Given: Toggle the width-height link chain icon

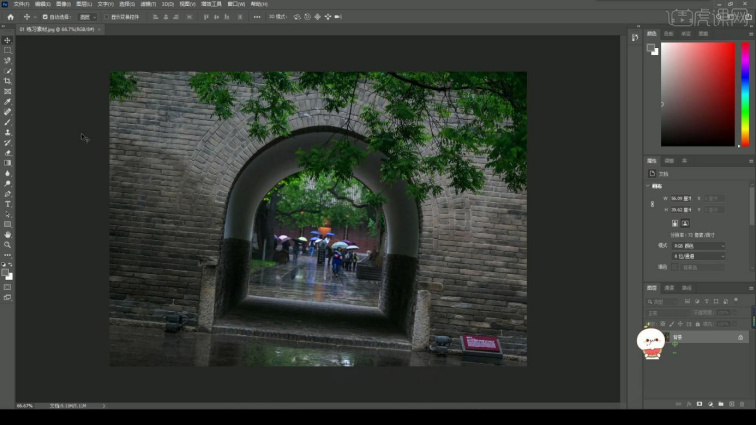Looking at the screenshot, I should 652,204.
